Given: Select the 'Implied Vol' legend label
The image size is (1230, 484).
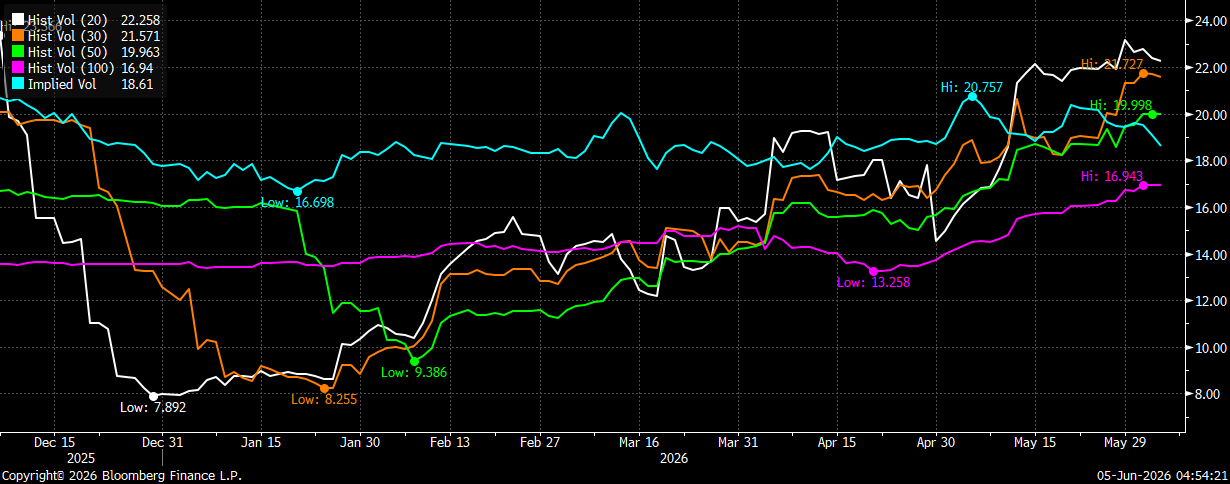Looking at the screenshot, I should pyautogui.click(x=62, y=84).
